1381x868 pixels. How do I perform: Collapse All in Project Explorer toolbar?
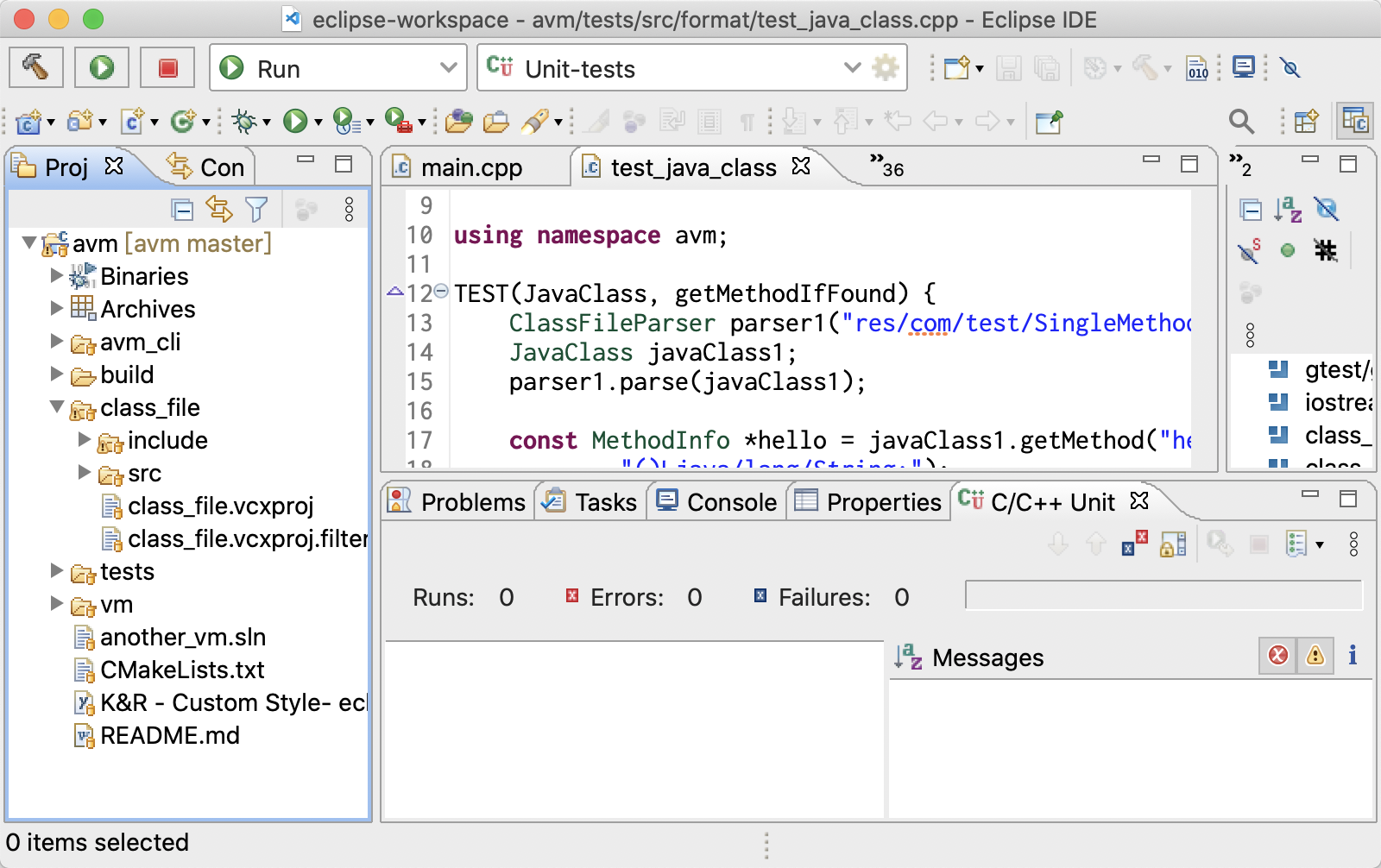(x=182, y=210)
